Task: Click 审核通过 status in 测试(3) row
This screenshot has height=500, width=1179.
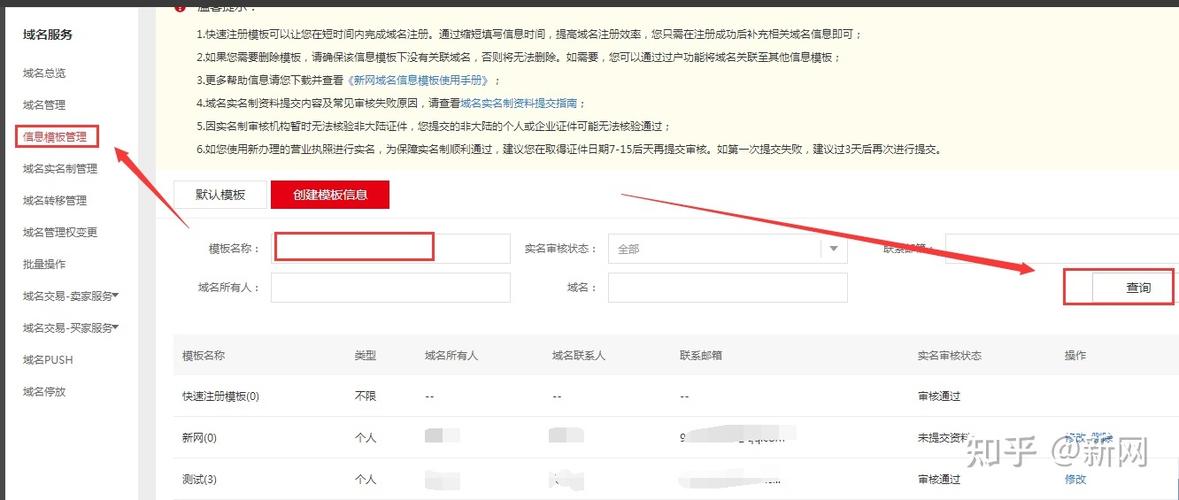Action: pos(939,479)
